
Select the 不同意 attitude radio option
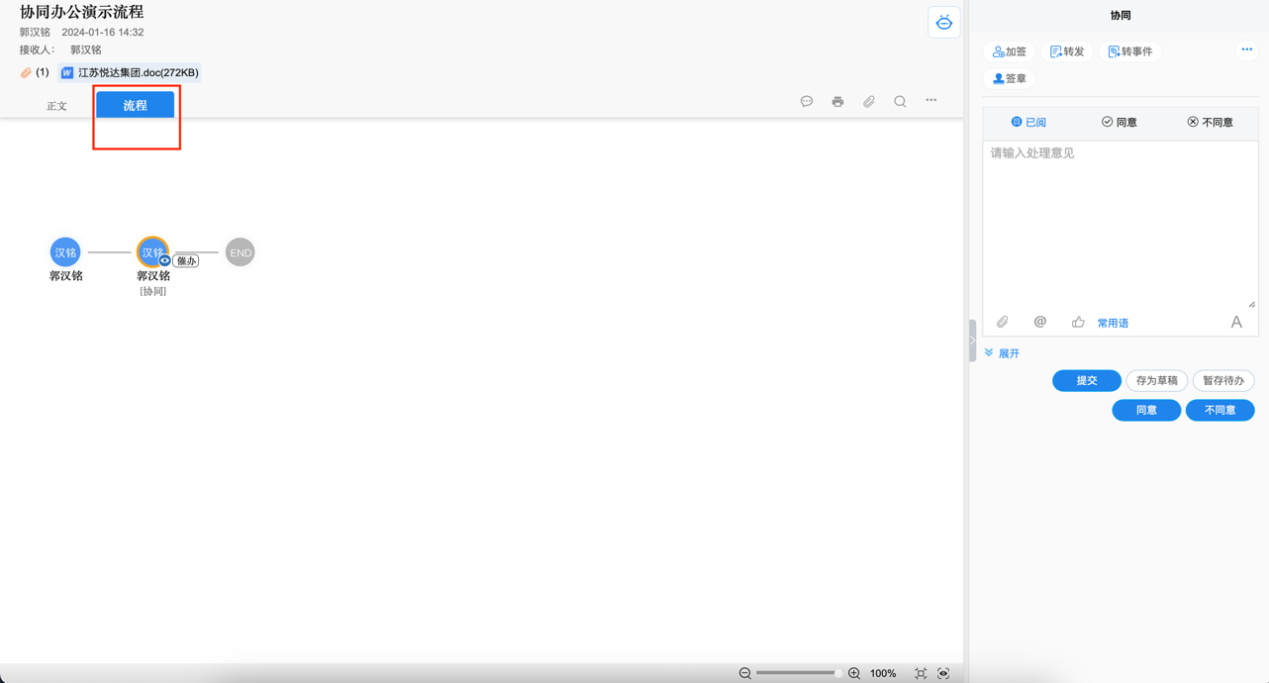tap(1210, 122)
